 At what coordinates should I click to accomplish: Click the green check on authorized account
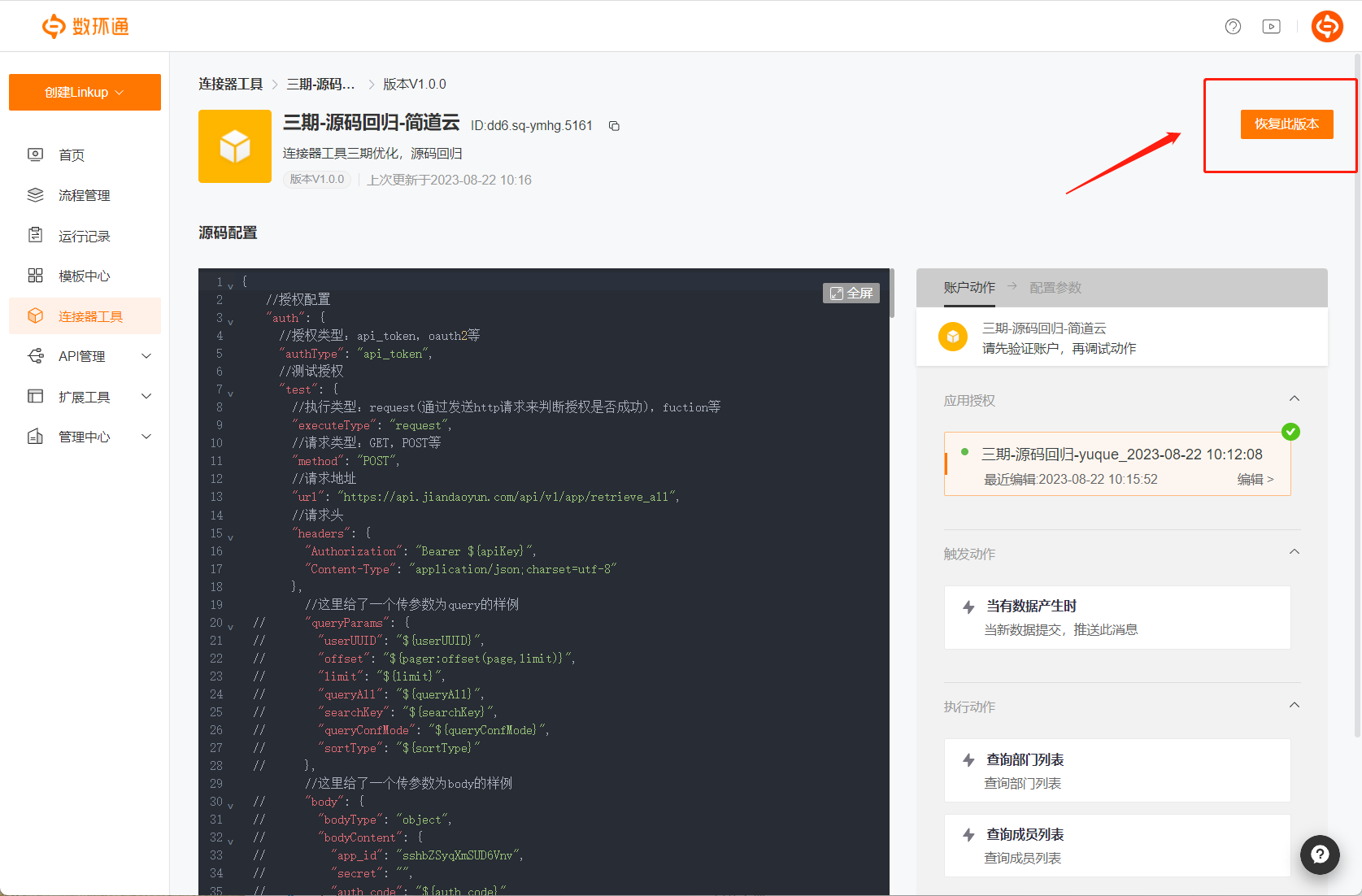pos(1290,432)
